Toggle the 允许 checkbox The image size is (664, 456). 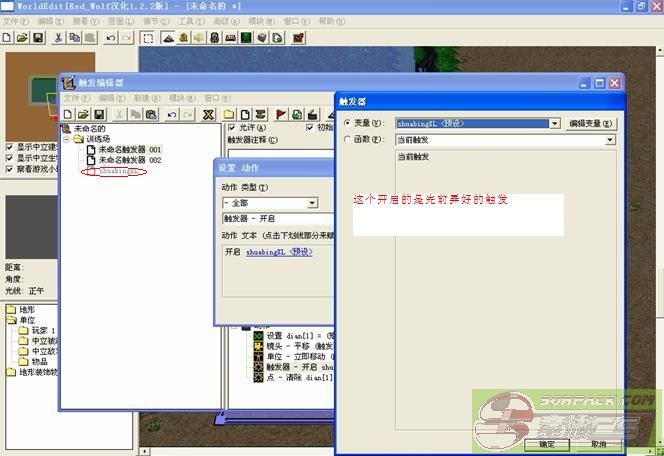[x=233, y=128]
